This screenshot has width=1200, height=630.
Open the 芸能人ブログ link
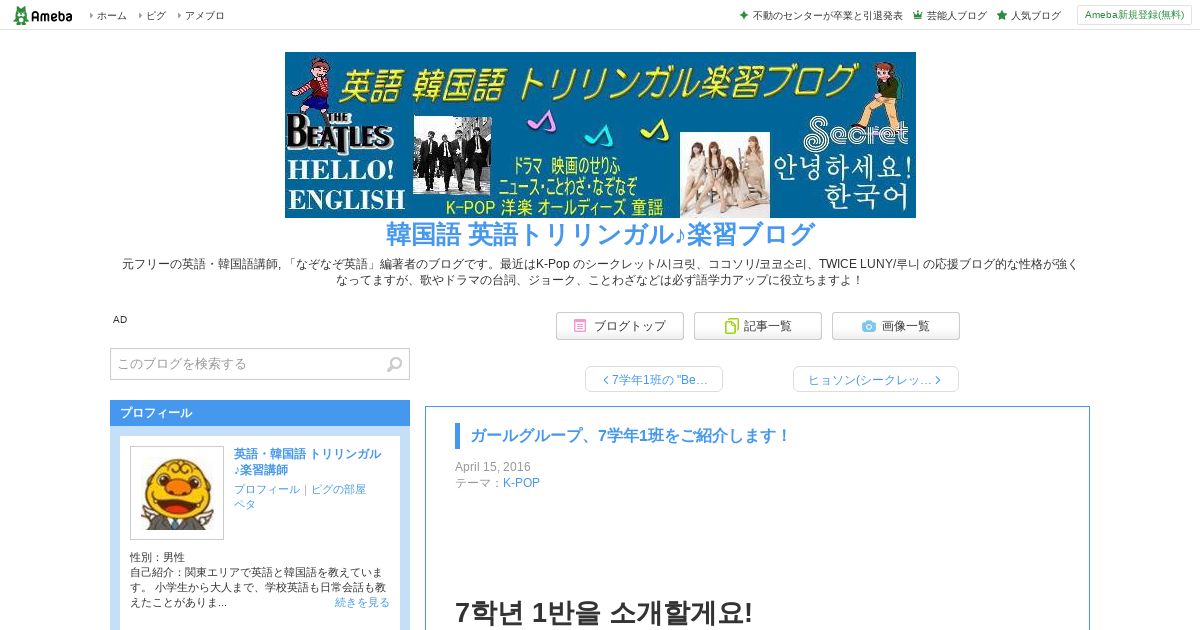click(956, 16)
